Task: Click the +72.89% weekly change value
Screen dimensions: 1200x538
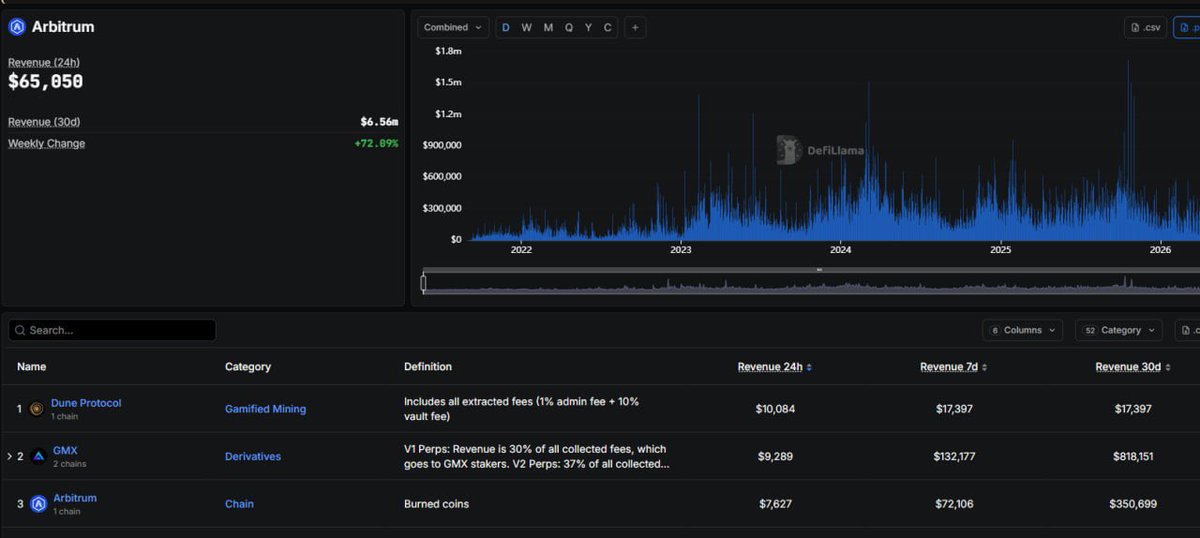Action: 376,143
